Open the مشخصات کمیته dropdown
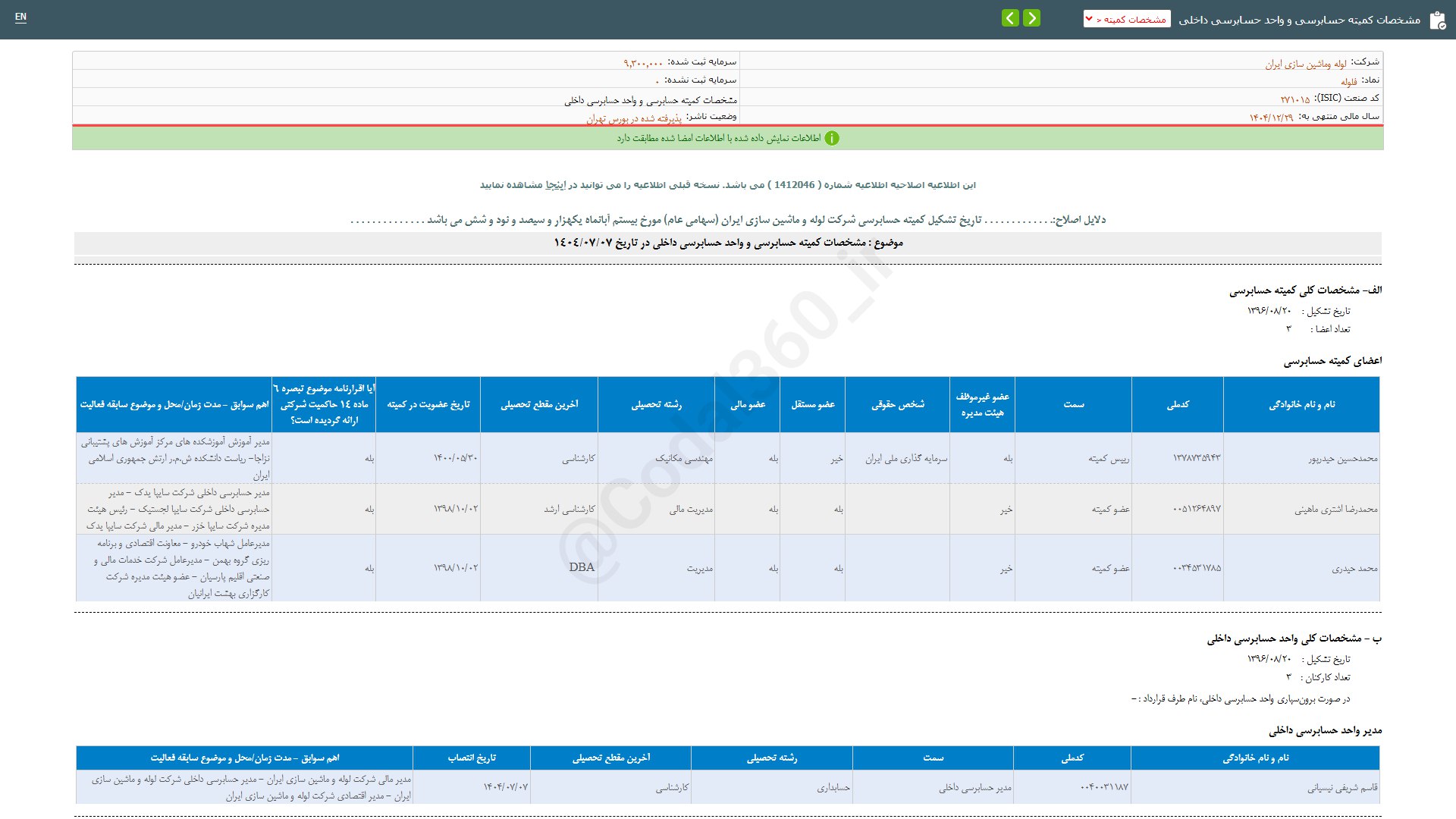 pos(1127,19)
